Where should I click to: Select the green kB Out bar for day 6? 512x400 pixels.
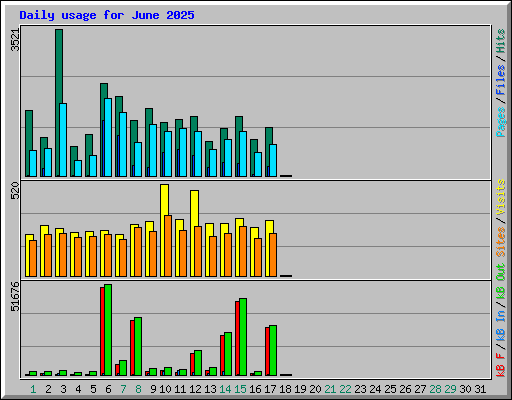[108, 330]
